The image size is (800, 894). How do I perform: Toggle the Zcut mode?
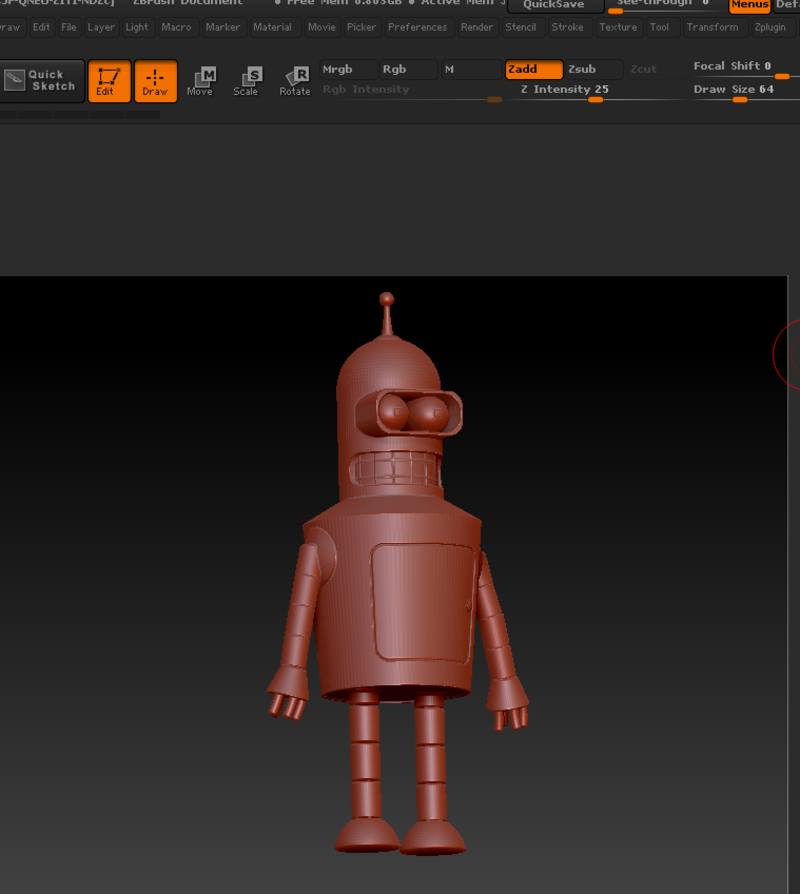tap(655, 70)
